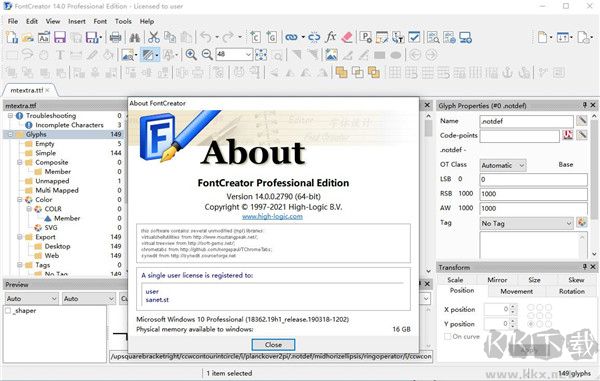The height and width of the screenshot is (381, 600).
Task: Close the mtextra.ttf tab
Action: coord(47,90)
